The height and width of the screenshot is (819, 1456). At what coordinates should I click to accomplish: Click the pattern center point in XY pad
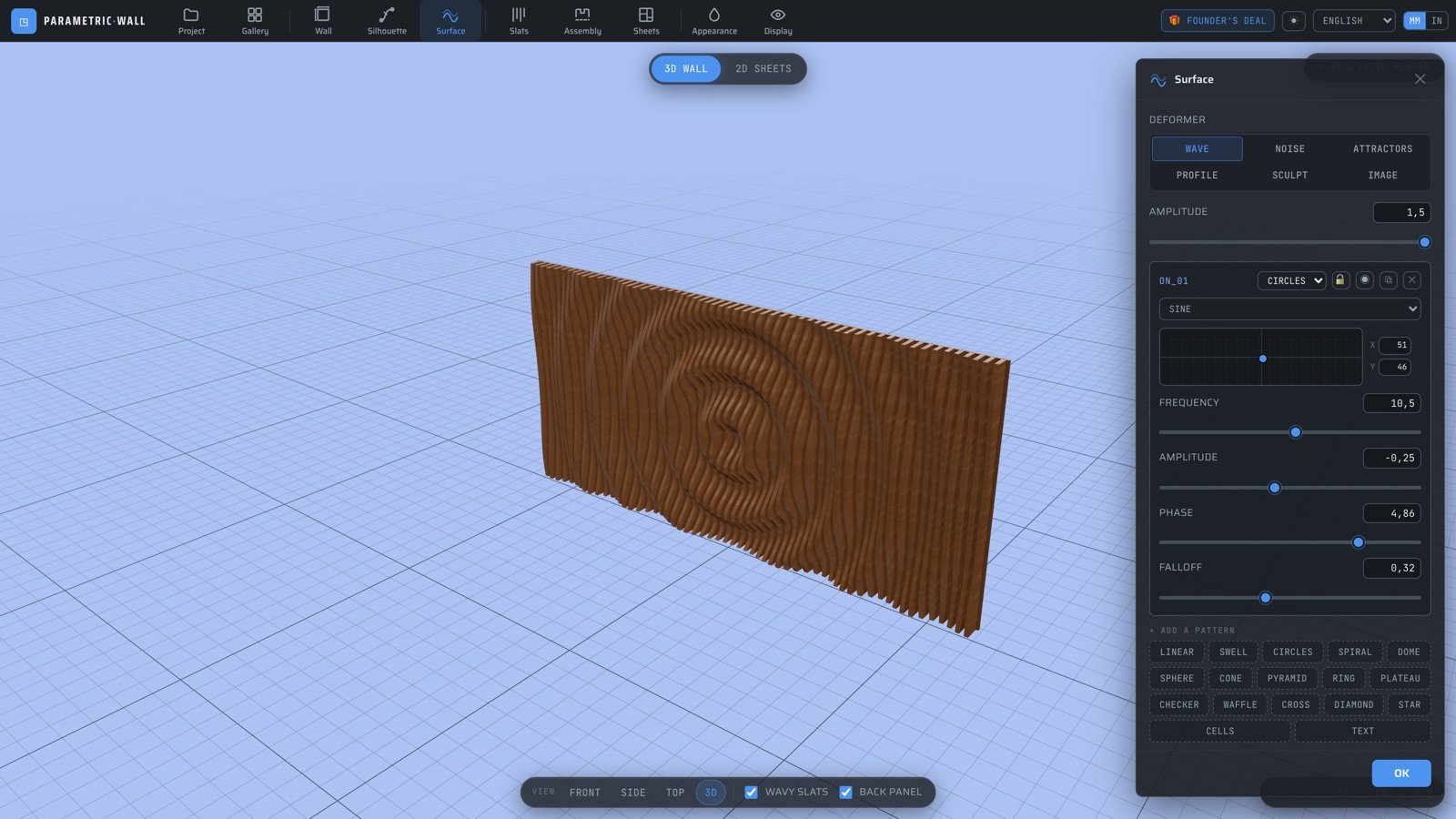(1262, 359)
